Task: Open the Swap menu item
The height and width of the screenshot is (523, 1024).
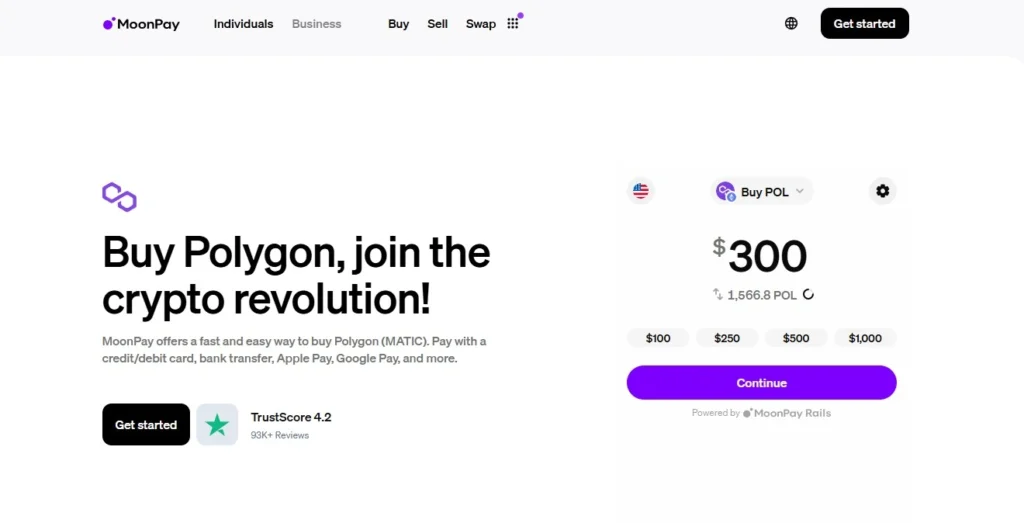Action: click(x=481, y=24)
